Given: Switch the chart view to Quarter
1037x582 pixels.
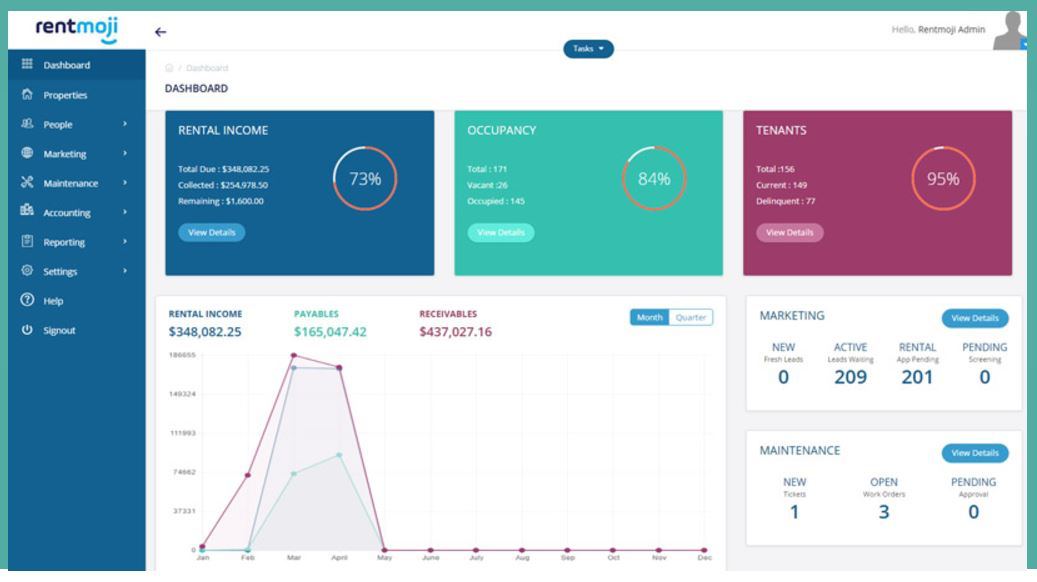Looking at the screenshot, I should point(691,317).
